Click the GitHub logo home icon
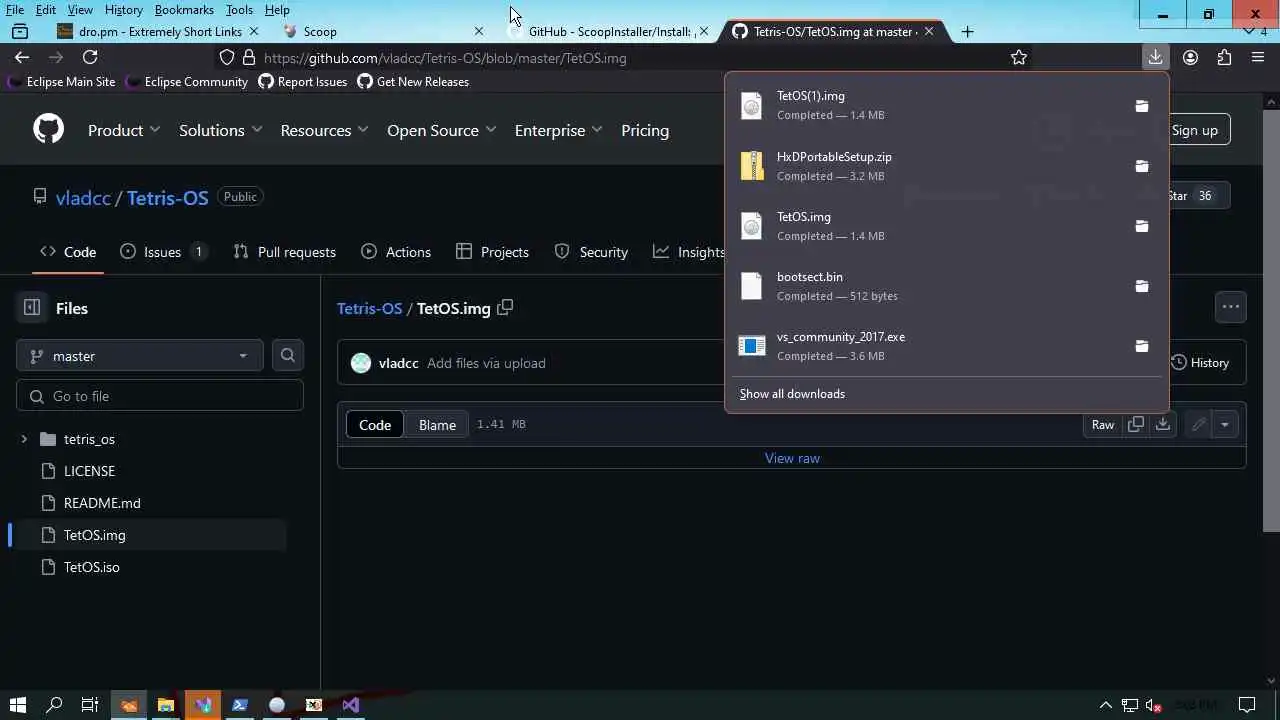 tap(48, 130)
